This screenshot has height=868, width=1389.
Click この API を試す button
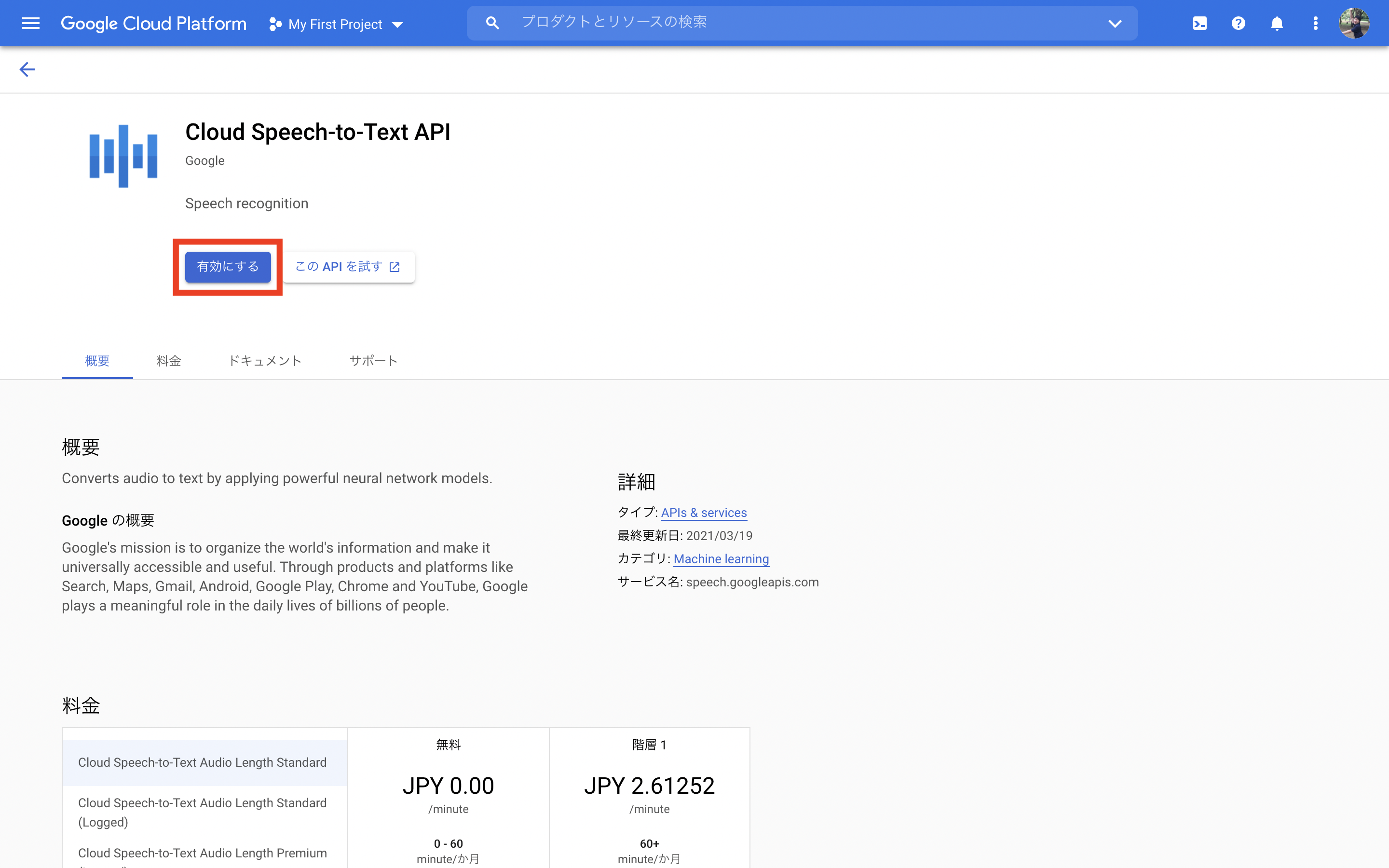[x=348, y=266]
